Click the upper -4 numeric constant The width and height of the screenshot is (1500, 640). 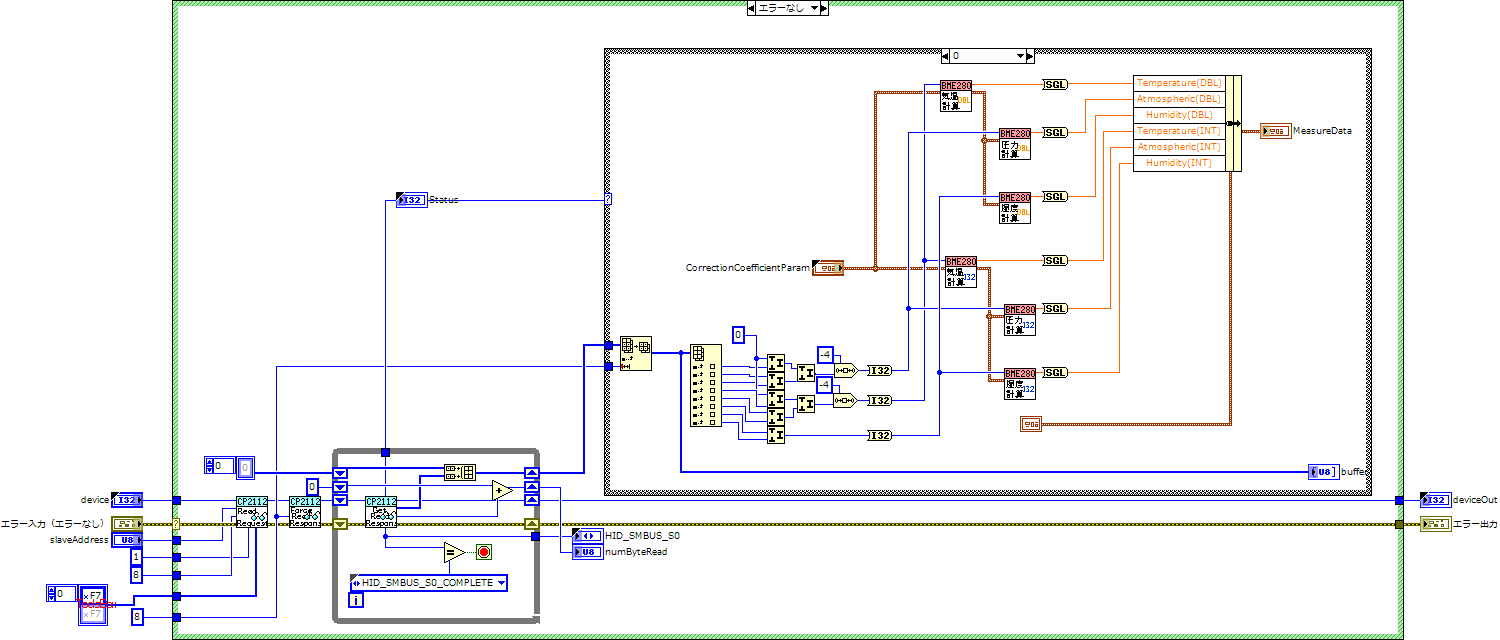[825, 354]
